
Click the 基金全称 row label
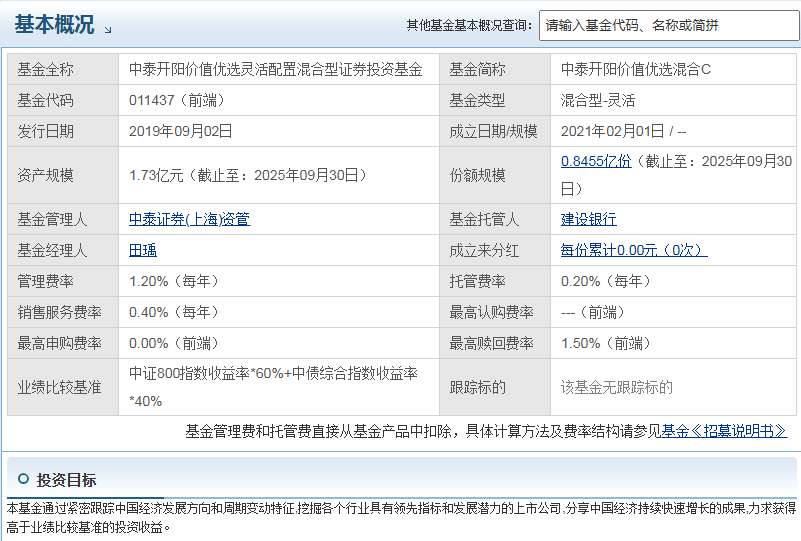pos(45,69)
